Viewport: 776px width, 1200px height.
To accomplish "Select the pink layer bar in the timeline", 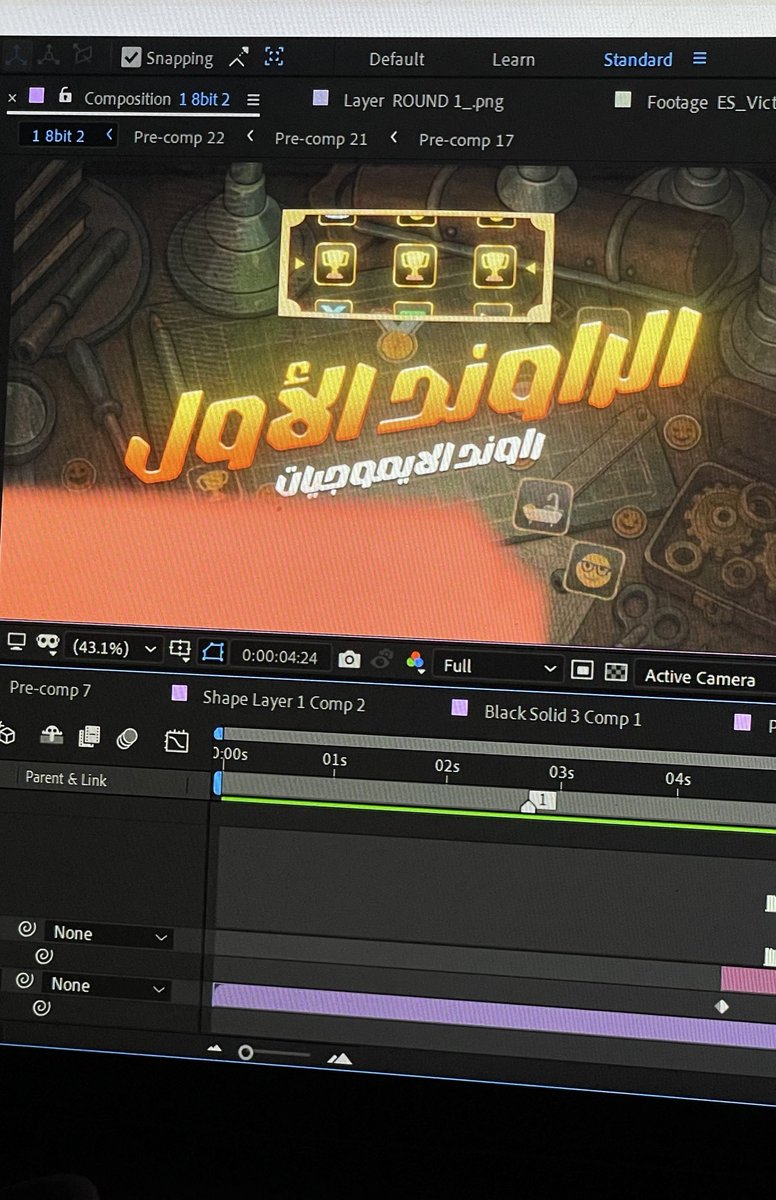I will (x=748, y=978).
